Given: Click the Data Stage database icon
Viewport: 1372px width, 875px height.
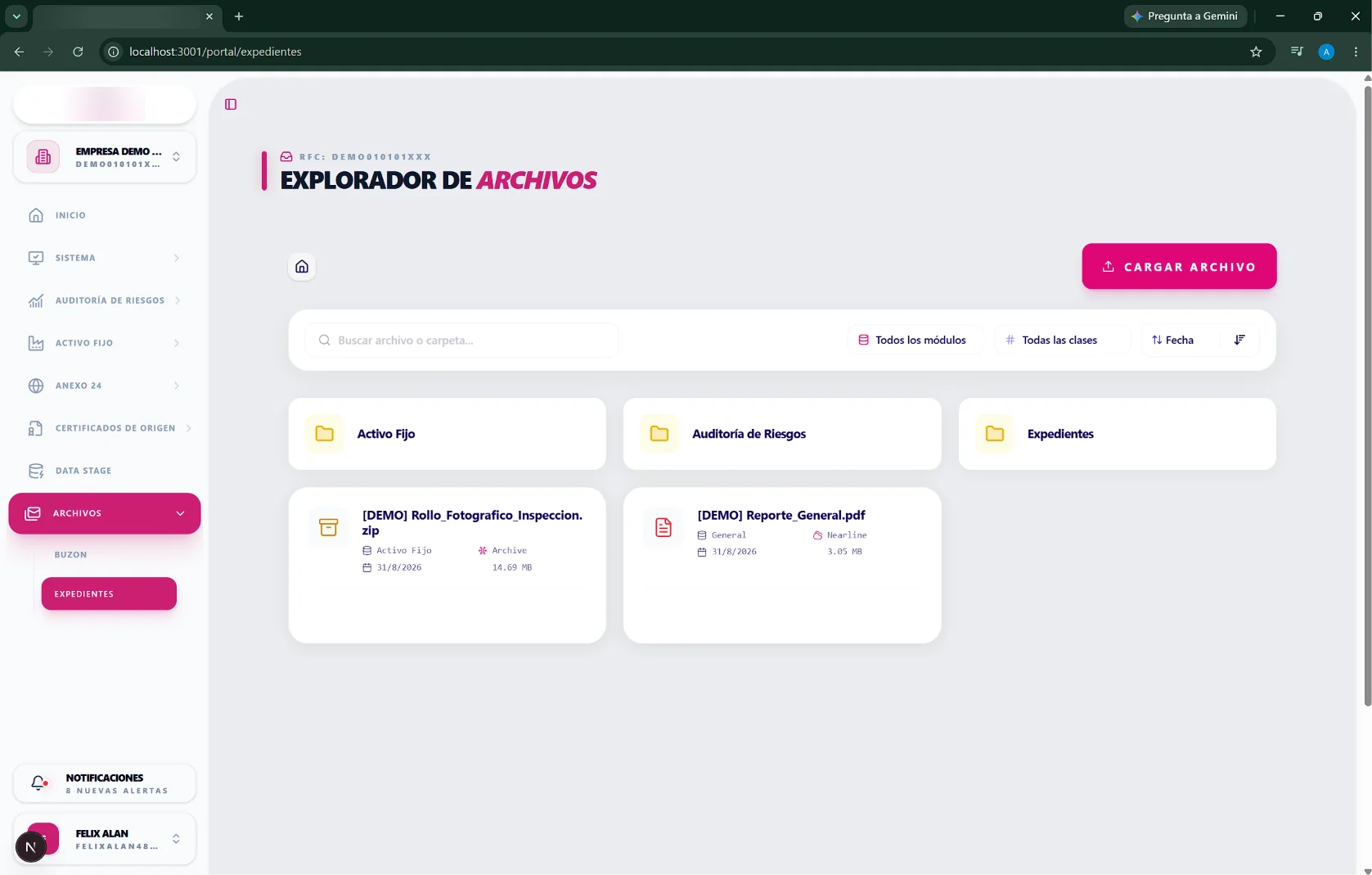Looking at the screenshot, I should click(x=36, y=471).
